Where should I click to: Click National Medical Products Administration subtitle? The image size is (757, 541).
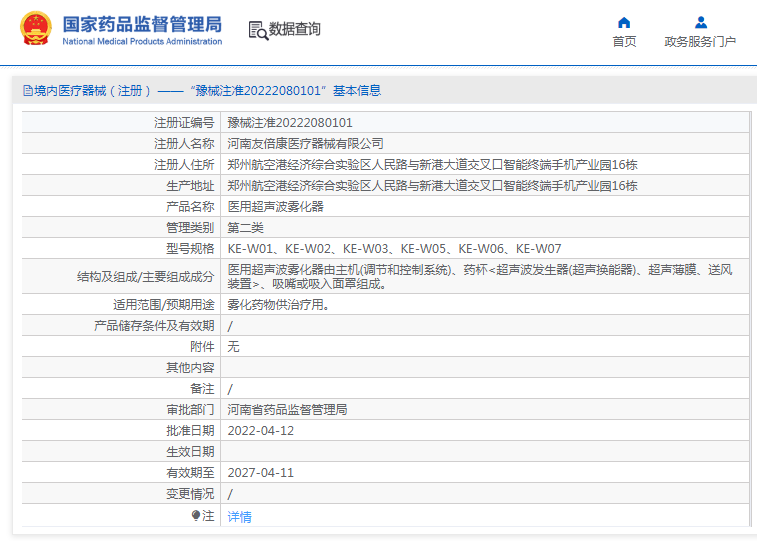pos(142,42)
